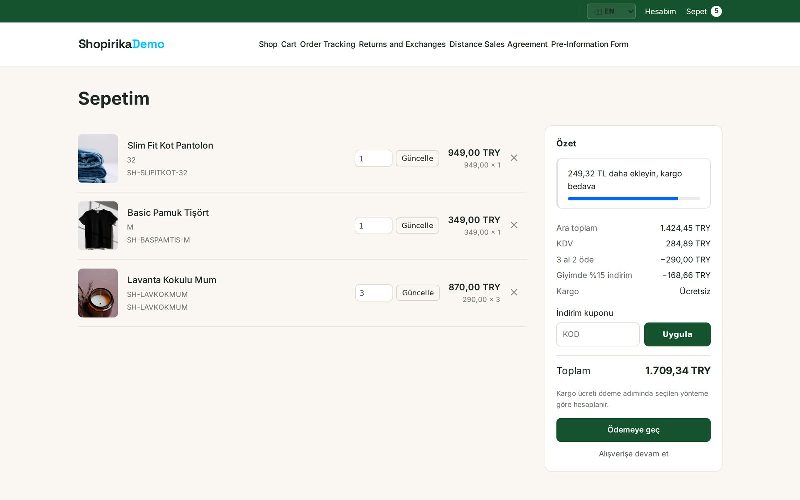Open Returns and Exchanges page
The height and width of the screenshot is (500, 800).
tap(402, 44)
